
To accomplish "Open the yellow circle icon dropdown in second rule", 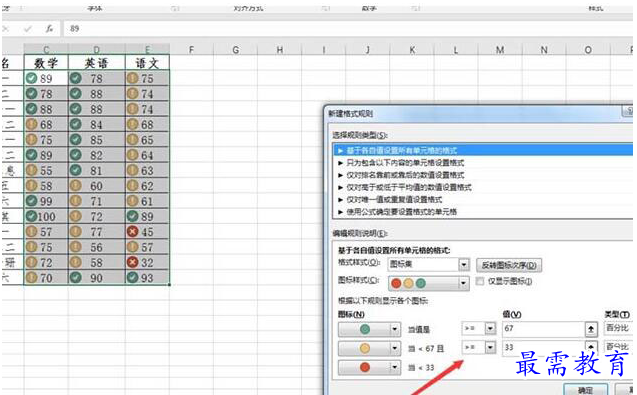I will 394,348.
